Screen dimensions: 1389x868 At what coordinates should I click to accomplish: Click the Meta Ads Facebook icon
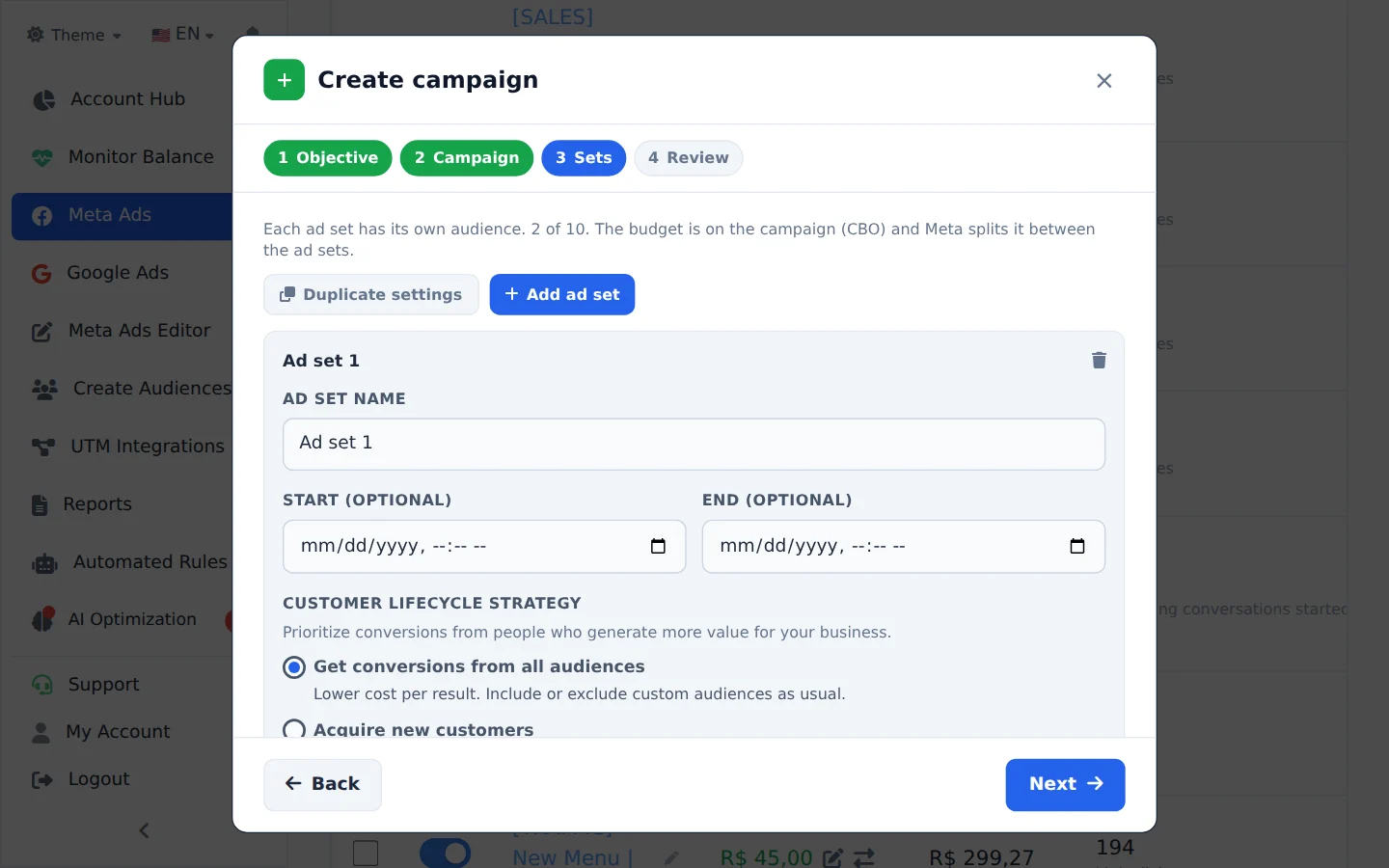click(42, 216)
